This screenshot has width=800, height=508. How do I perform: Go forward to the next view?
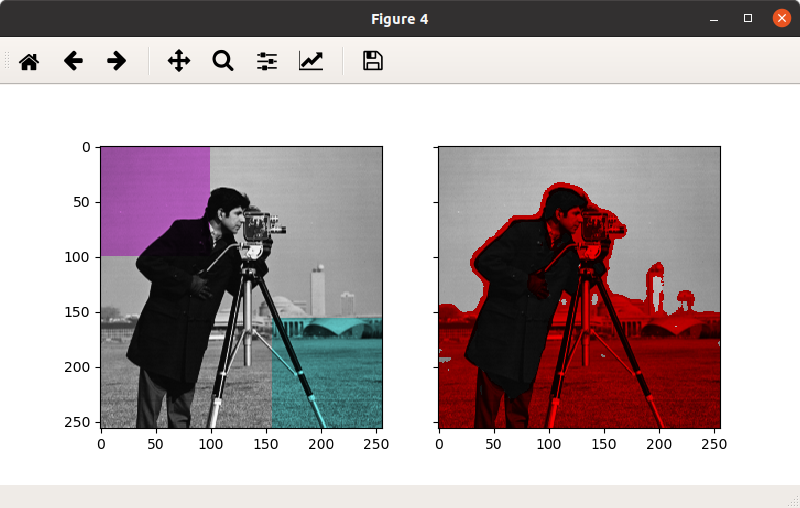tap(116, 61)
